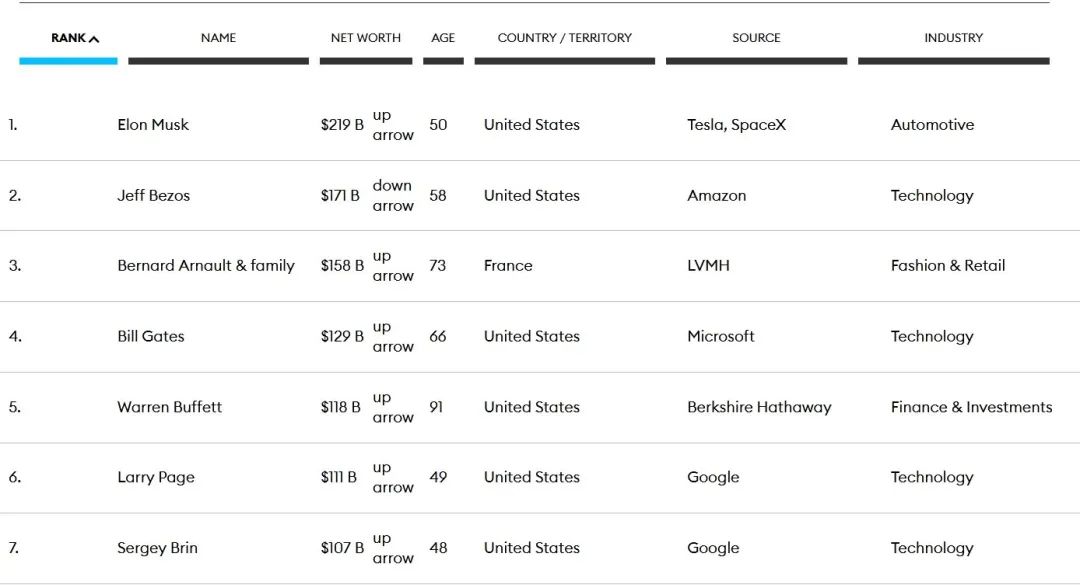Image resolution: width=1080 pixels, height=585 pixels.
Task: Sort by the INDUSTRY column header
Action: 953,38
